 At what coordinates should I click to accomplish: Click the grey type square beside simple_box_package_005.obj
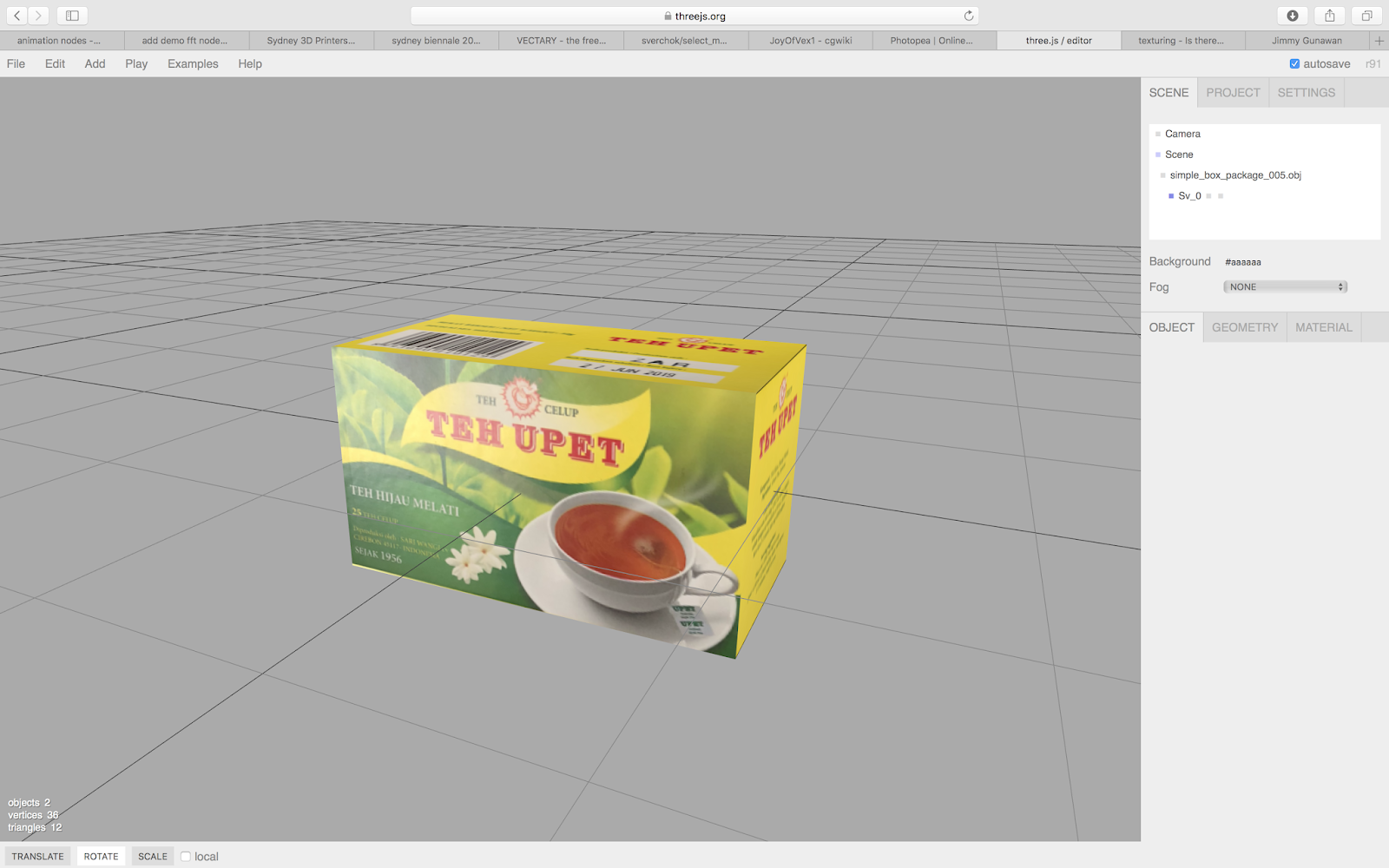1163,175
